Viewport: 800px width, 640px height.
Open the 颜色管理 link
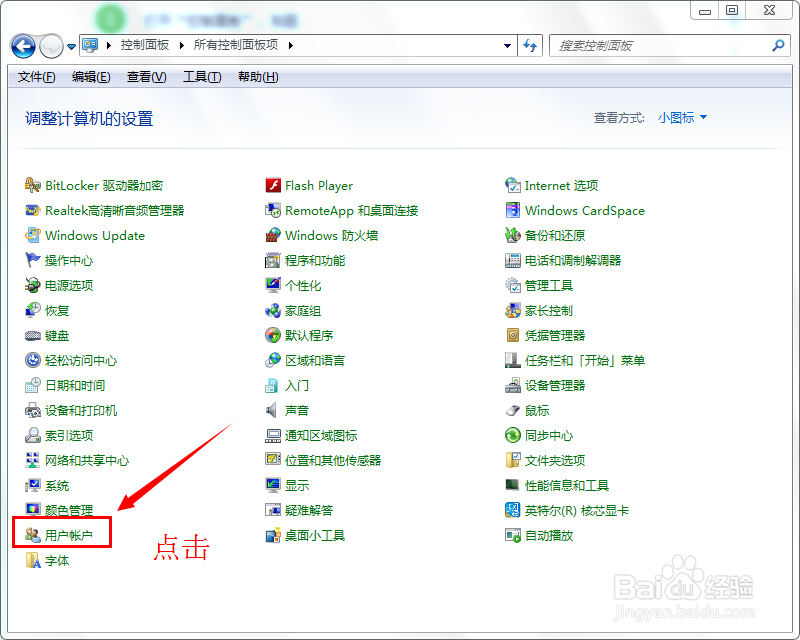[69, 510]
